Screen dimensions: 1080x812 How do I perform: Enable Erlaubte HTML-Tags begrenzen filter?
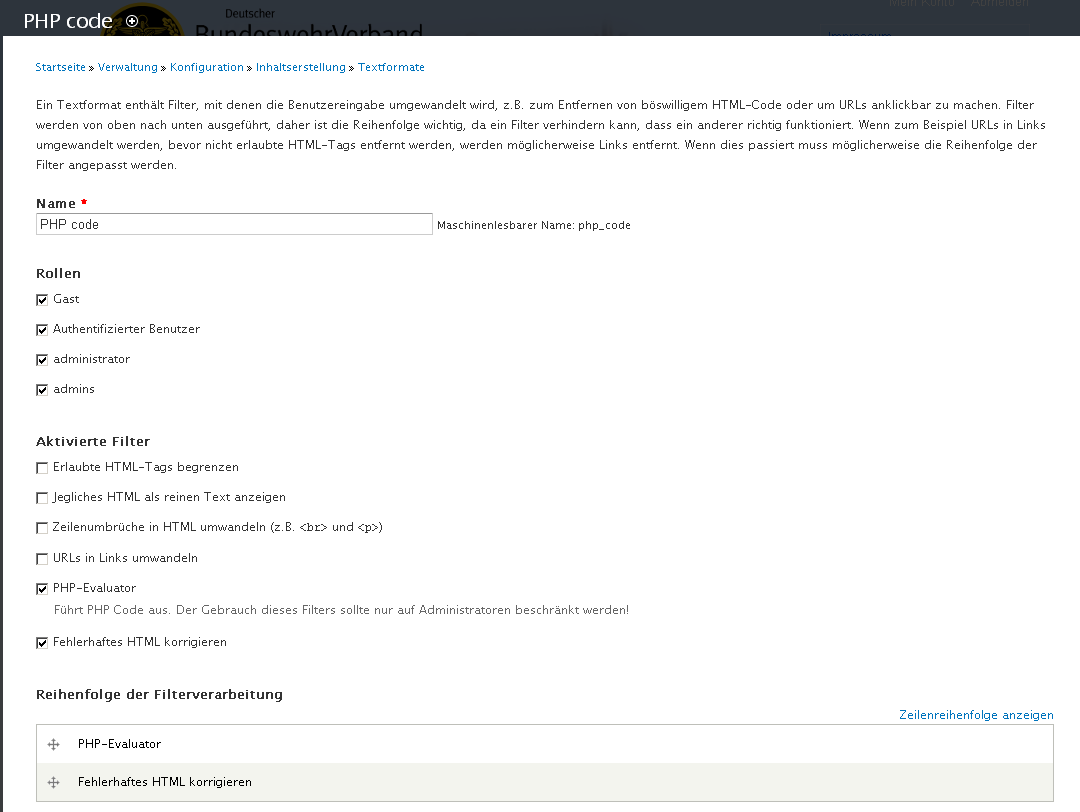click(x=42, y=467)
